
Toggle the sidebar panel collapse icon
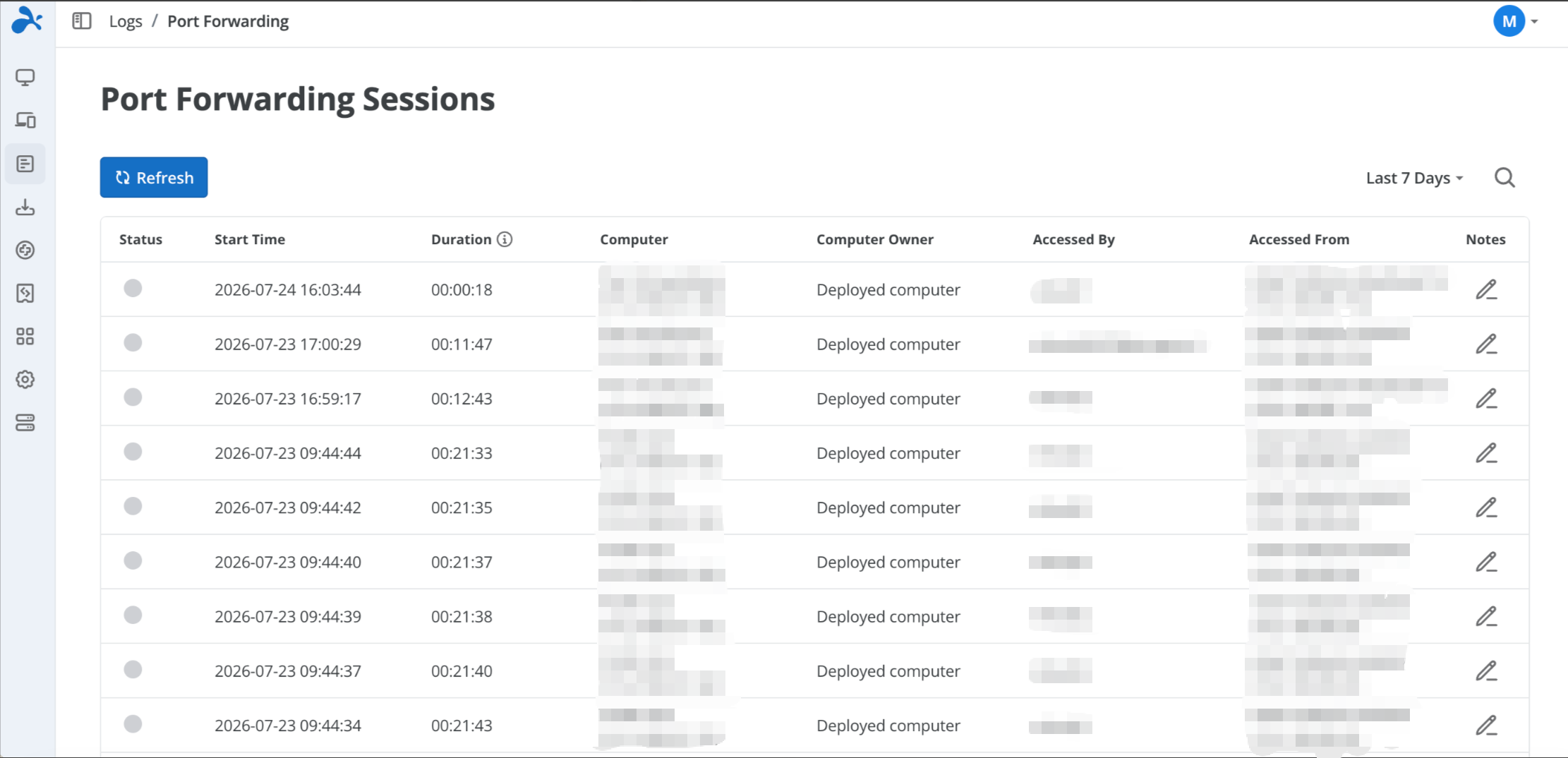[x=82, y=21]
